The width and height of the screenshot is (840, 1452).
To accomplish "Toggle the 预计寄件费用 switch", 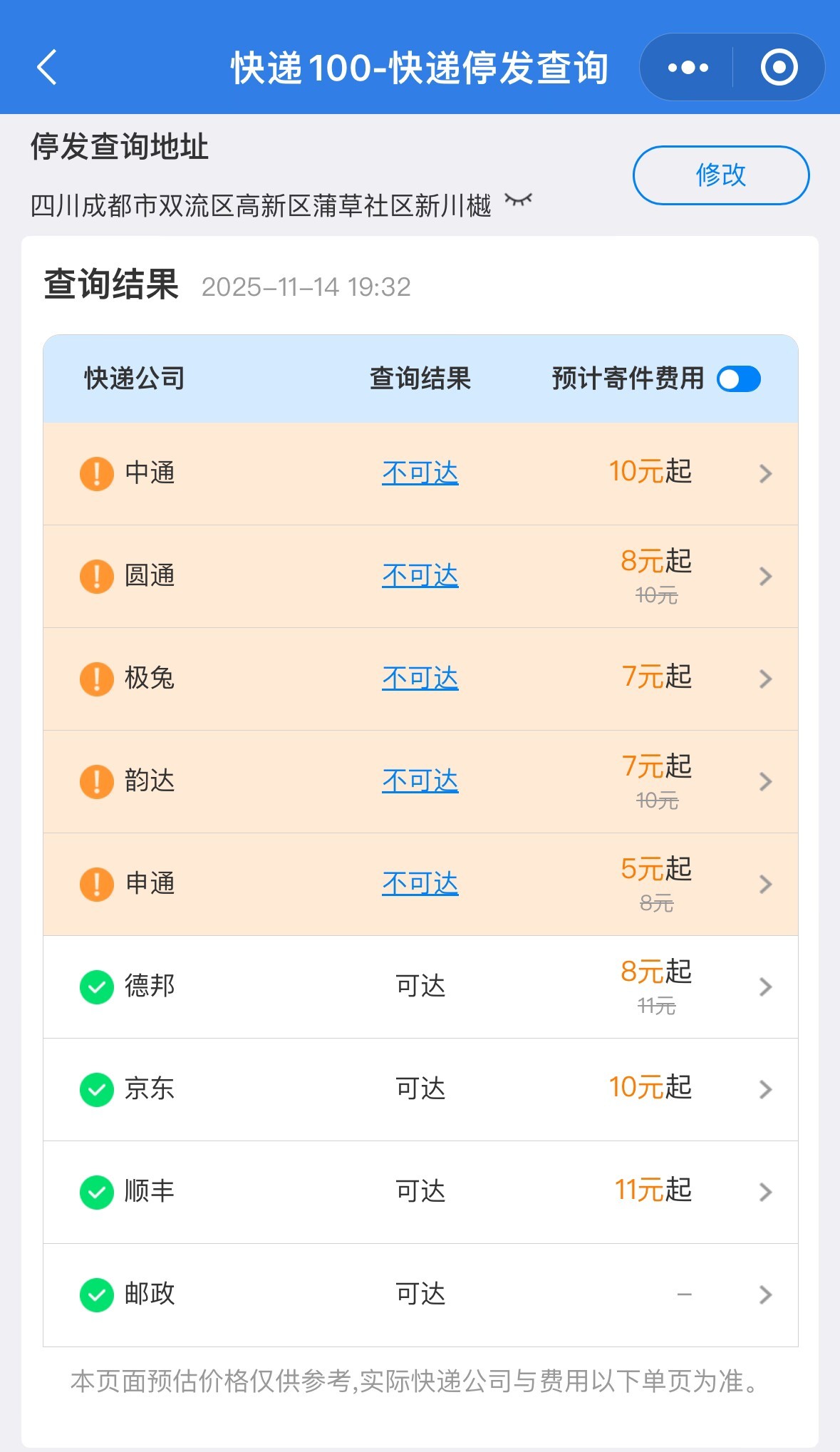I will coord(739,379).
